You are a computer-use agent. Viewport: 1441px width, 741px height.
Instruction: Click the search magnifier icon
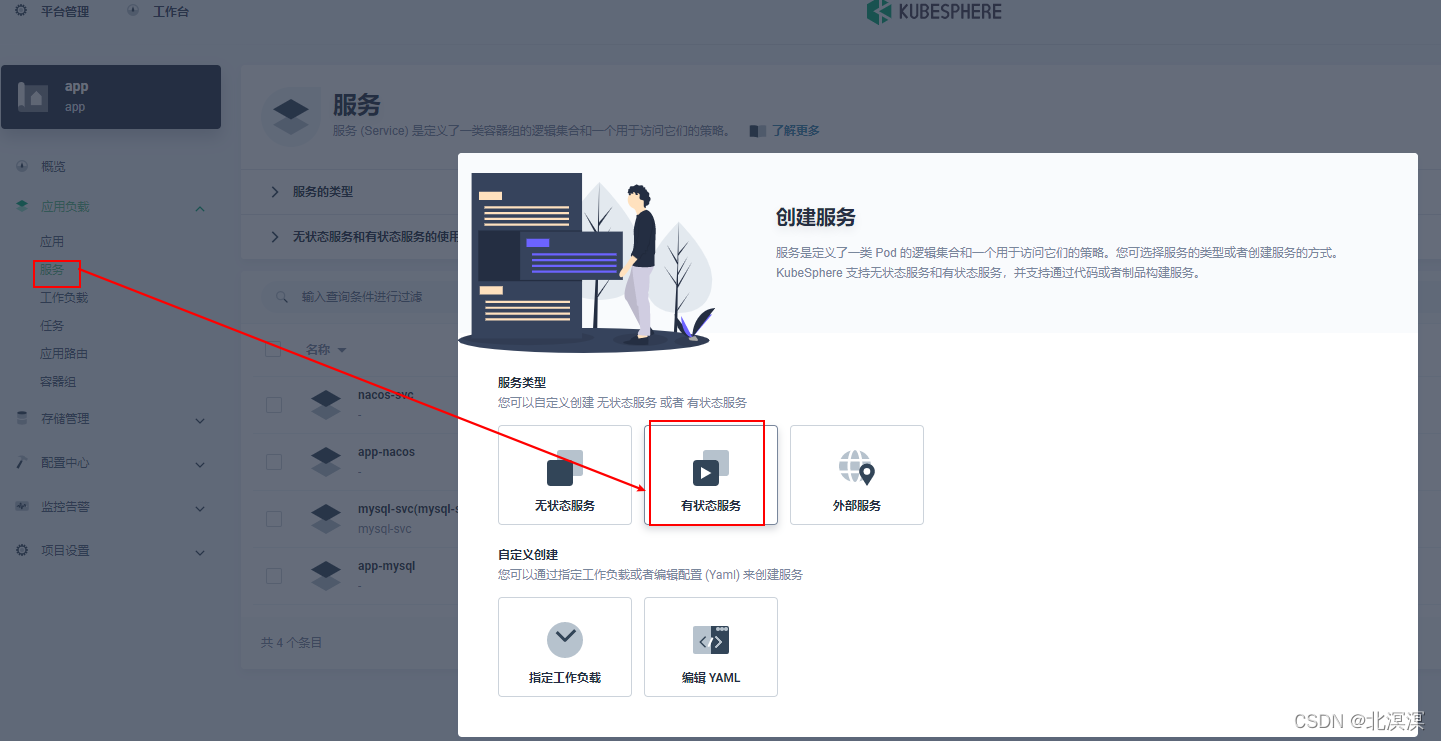click(x=283, y=297)
